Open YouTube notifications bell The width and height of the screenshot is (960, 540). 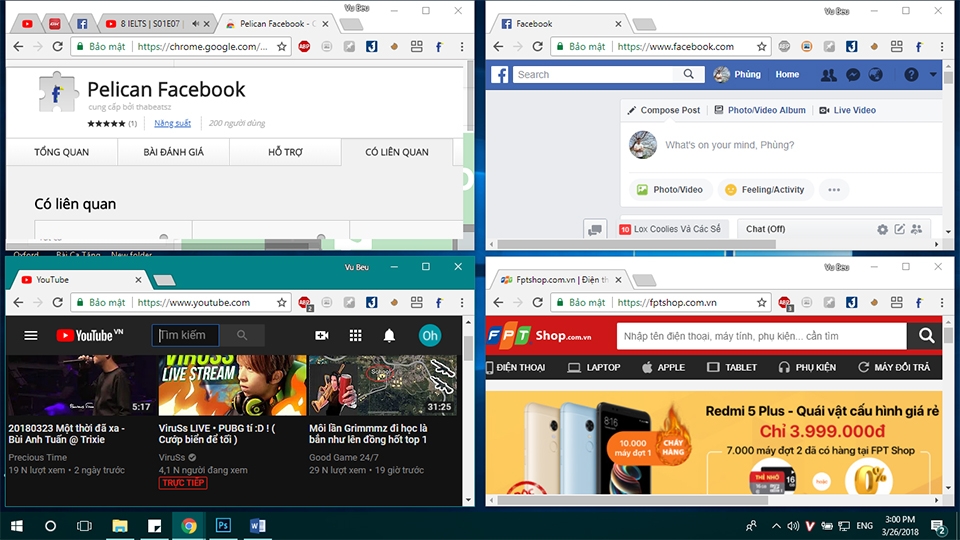pos(389,336)
